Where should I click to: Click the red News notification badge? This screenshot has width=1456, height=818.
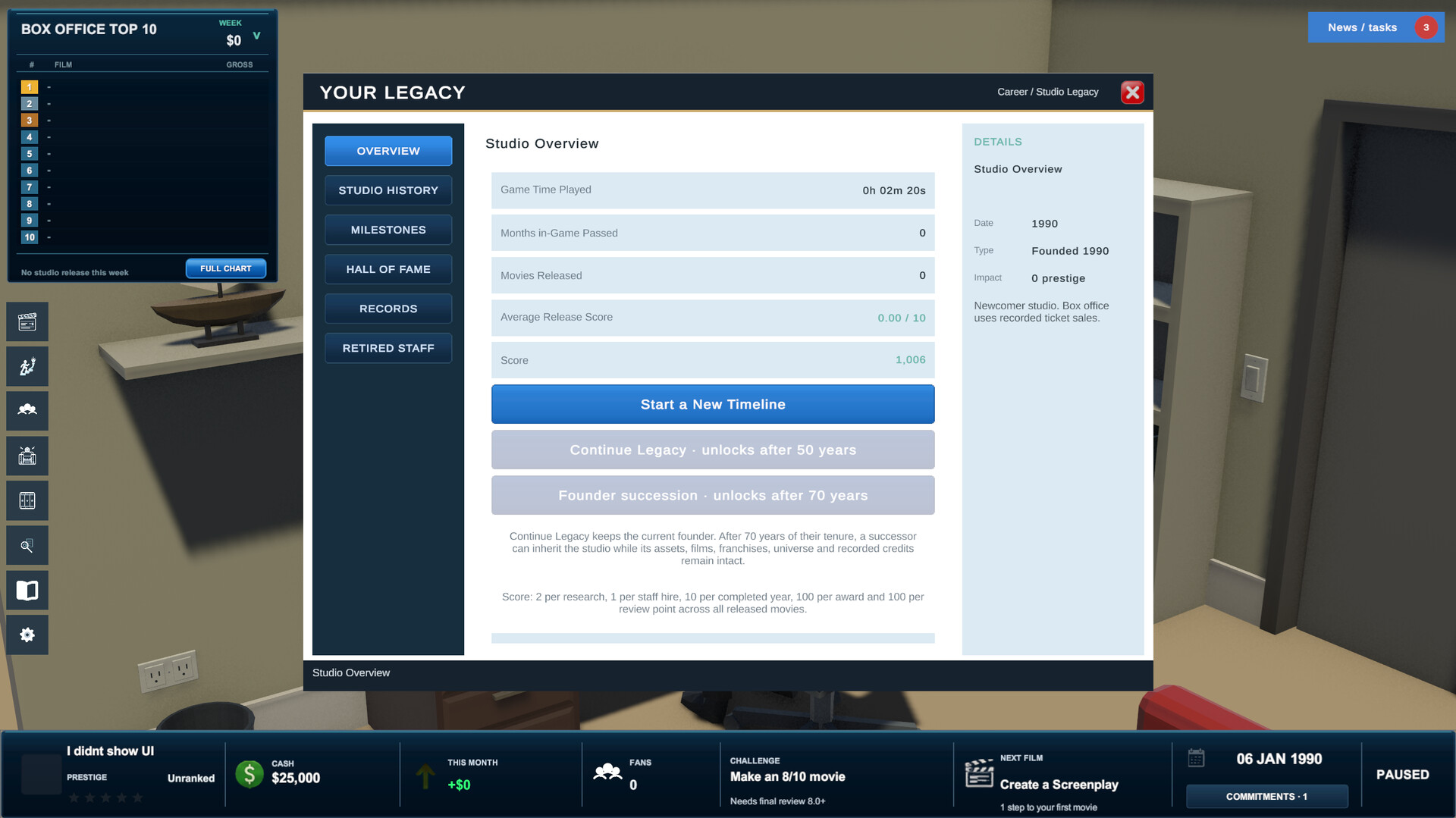(1426, 27)
